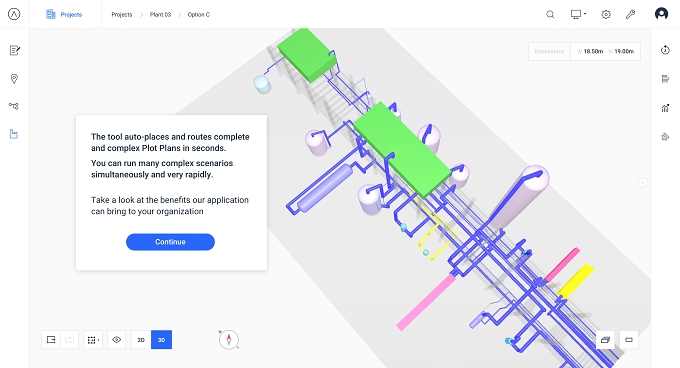Select the Option C breadcrumb
This screenshot has width=680, height=368.
tap(199, 14)
